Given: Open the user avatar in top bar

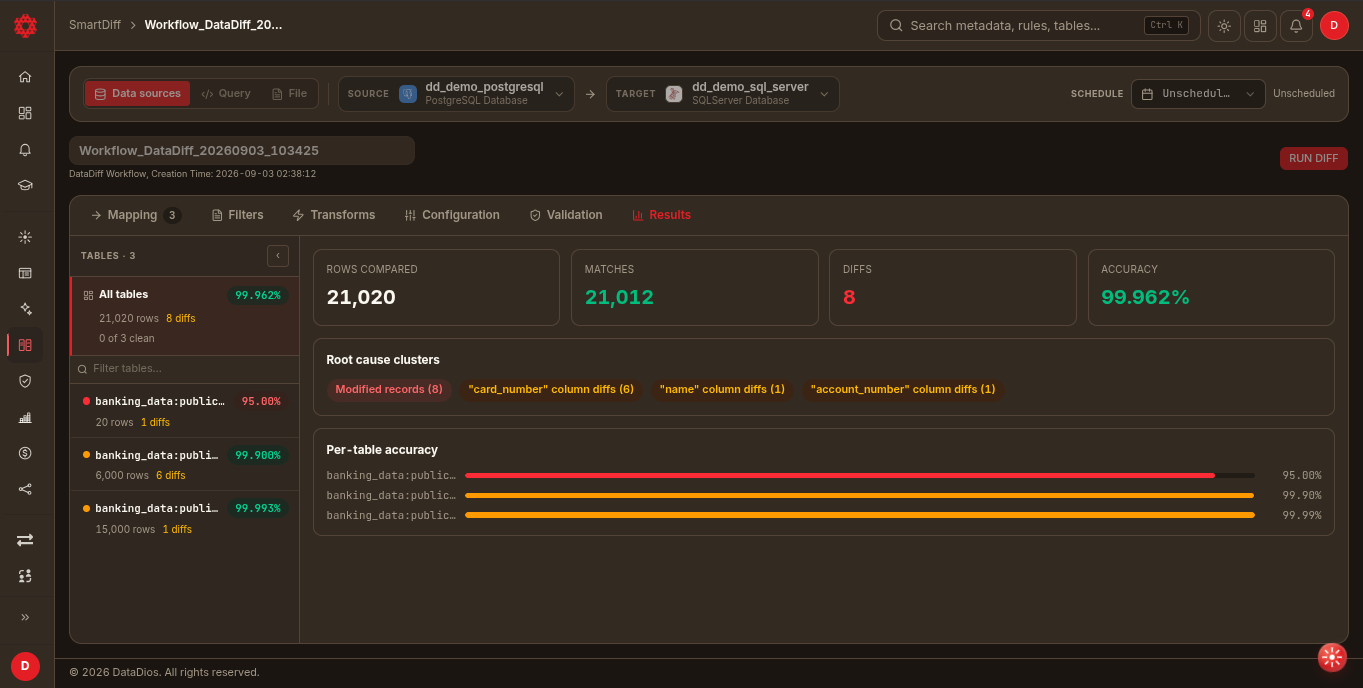Looking at the screenshot, I should coord(1334,26).
